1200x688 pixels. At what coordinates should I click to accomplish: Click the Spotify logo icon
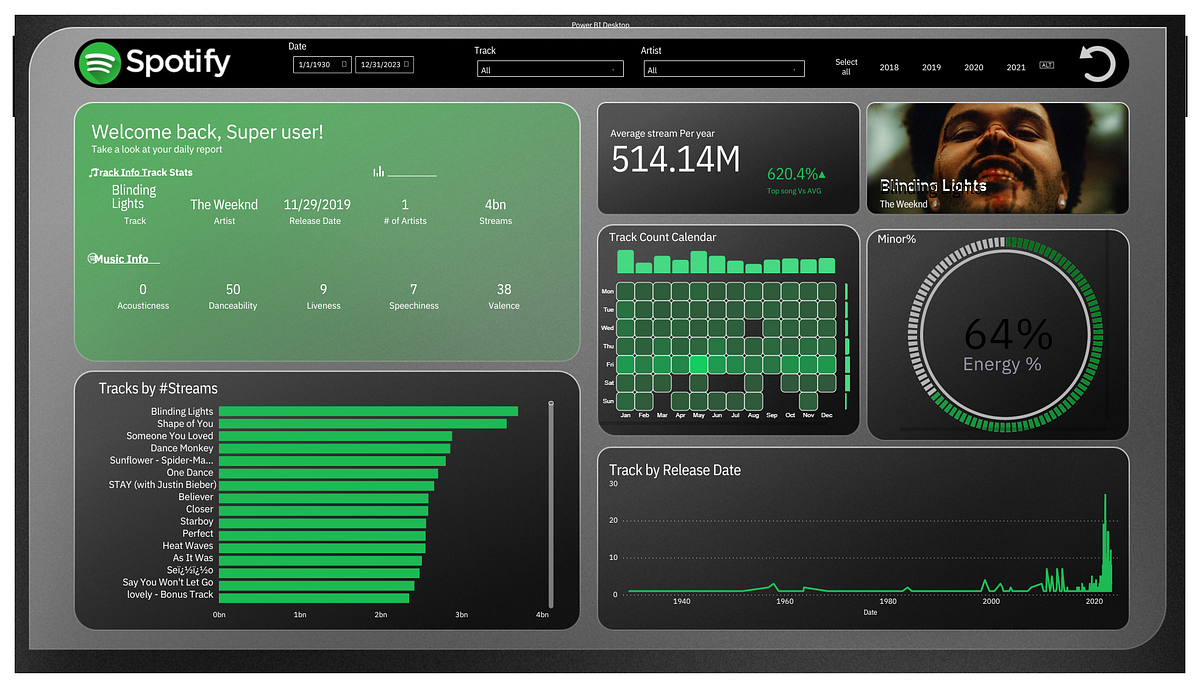(x=101, y=62)
